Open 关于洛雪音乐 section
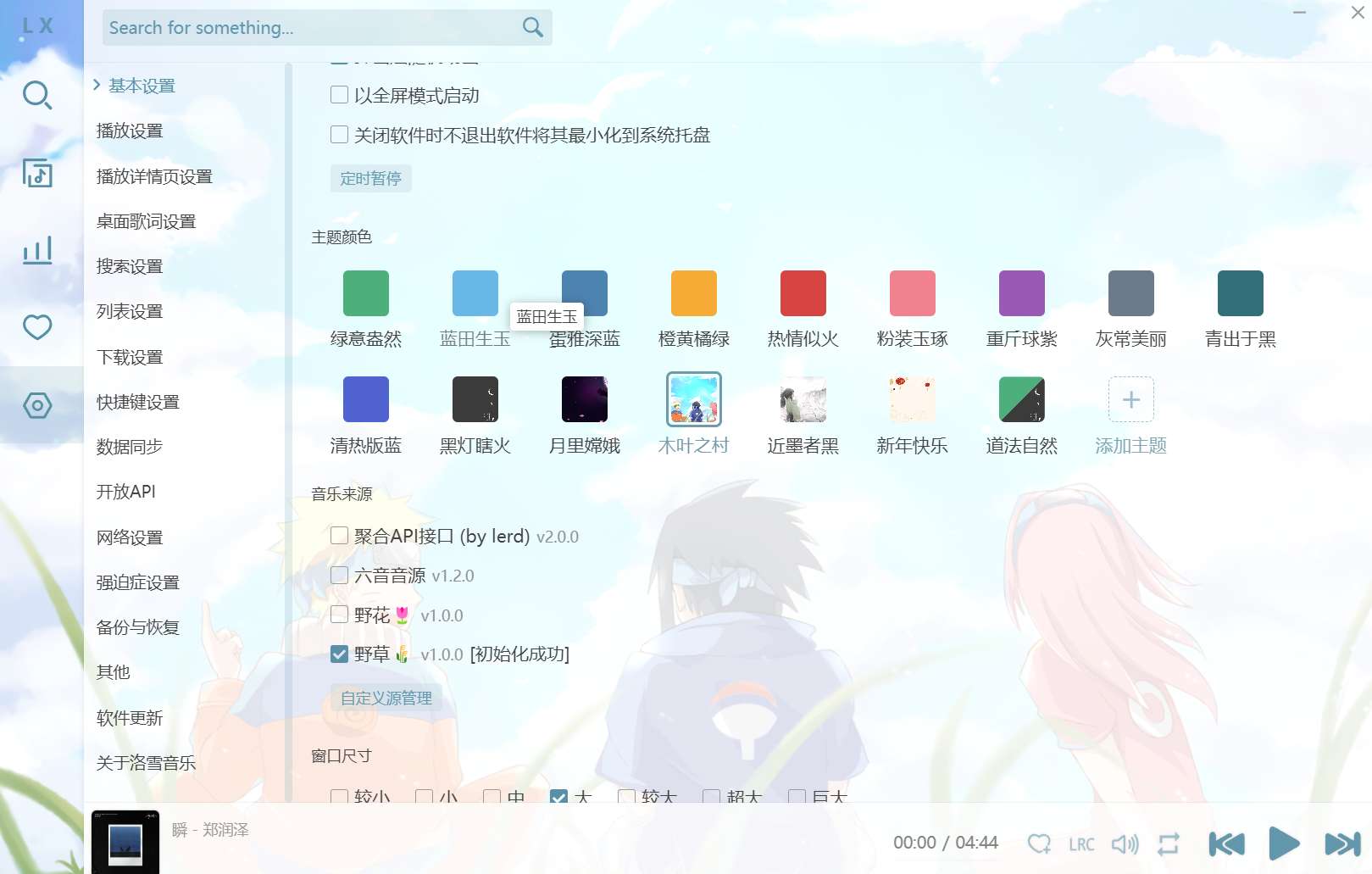This screenshot has height=874, width=1372. point(146,763)
